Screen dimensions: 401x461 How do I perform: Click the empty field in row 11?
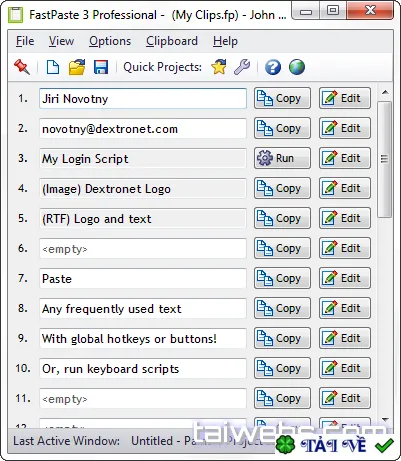143,399
